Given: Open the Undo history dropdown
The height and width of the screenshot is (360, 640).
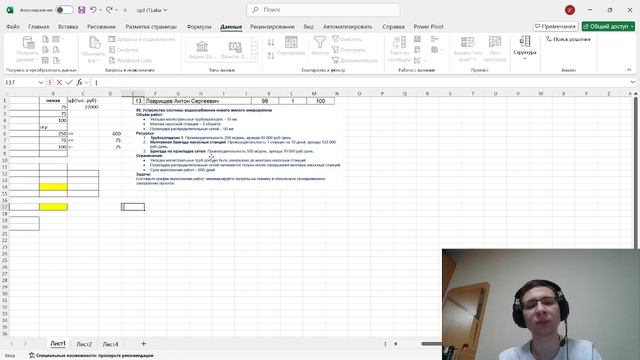Looking at the screenshot, I should [100, 10].
